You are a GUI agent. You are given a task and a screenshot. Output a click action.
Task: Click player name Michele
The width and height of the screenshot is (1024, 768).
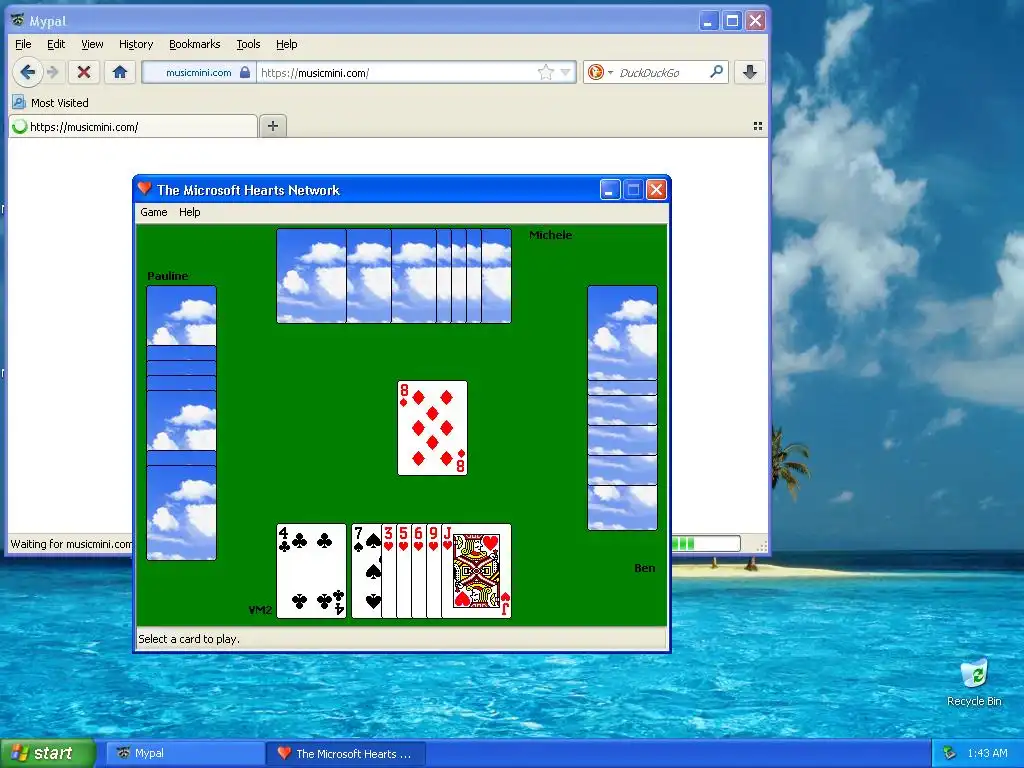coord(551,235)
